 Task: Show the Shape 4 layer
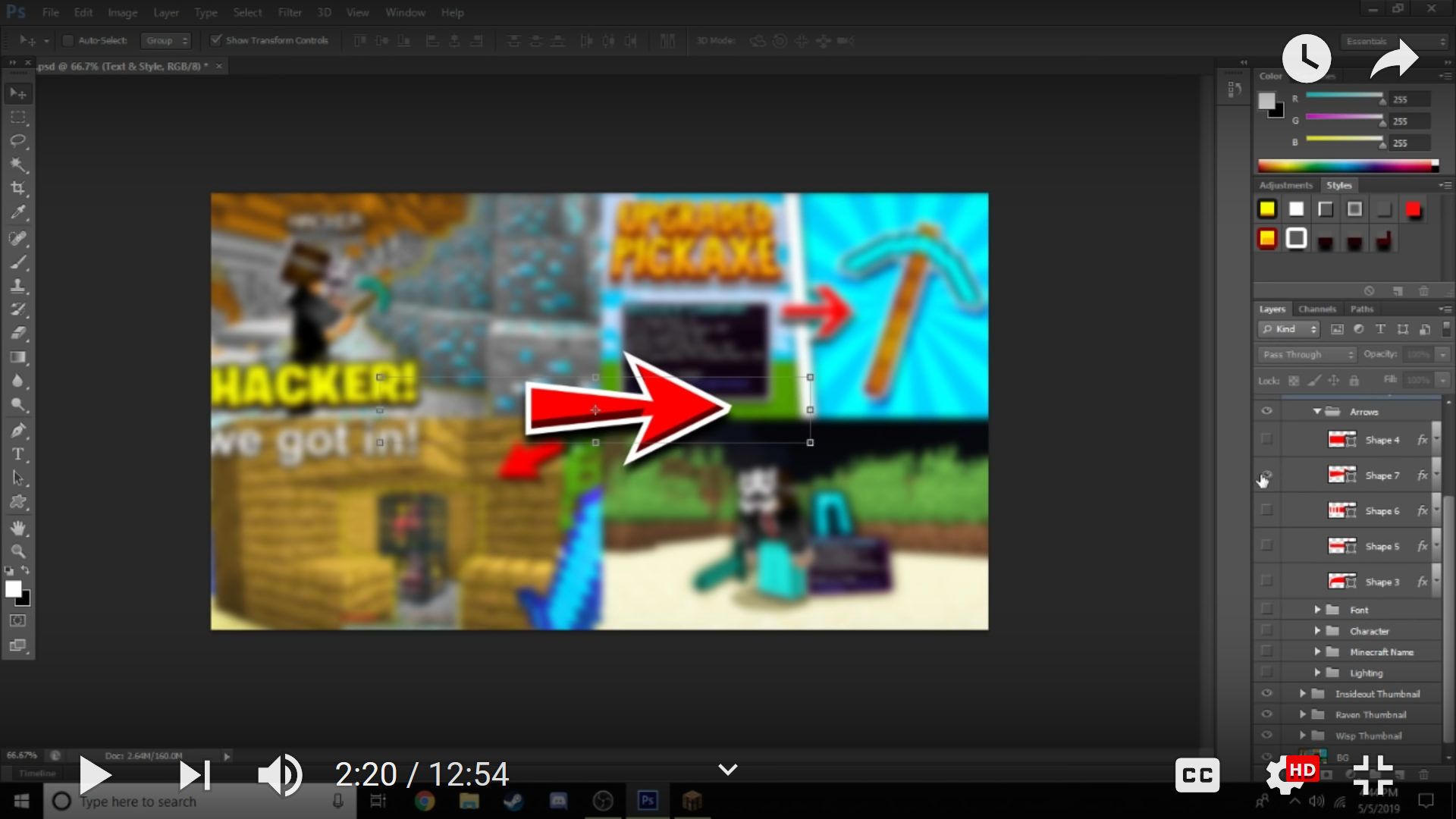(1266, 439)
